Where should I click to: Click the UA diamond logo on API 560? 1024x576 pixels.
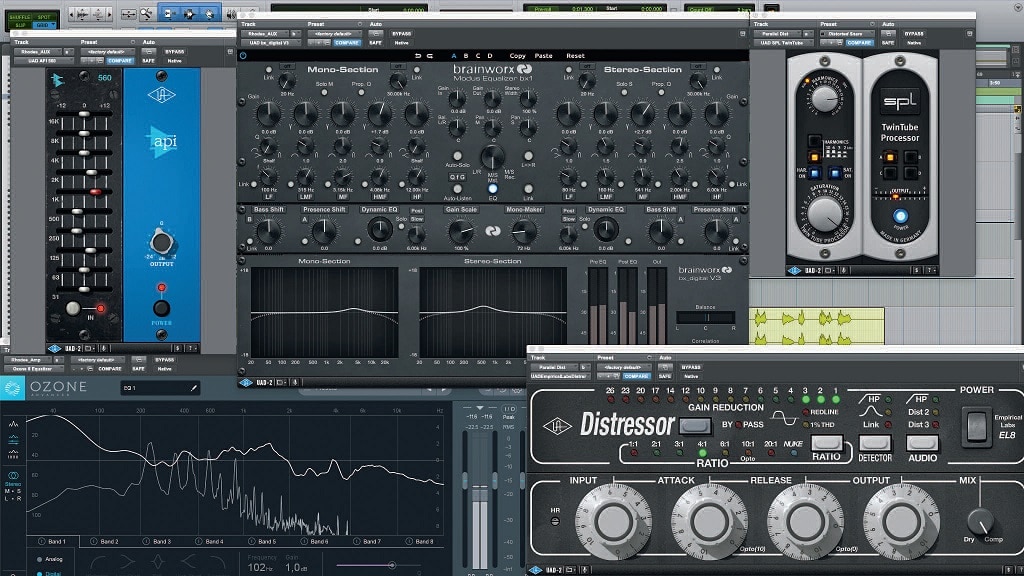(x=161, y=95)
